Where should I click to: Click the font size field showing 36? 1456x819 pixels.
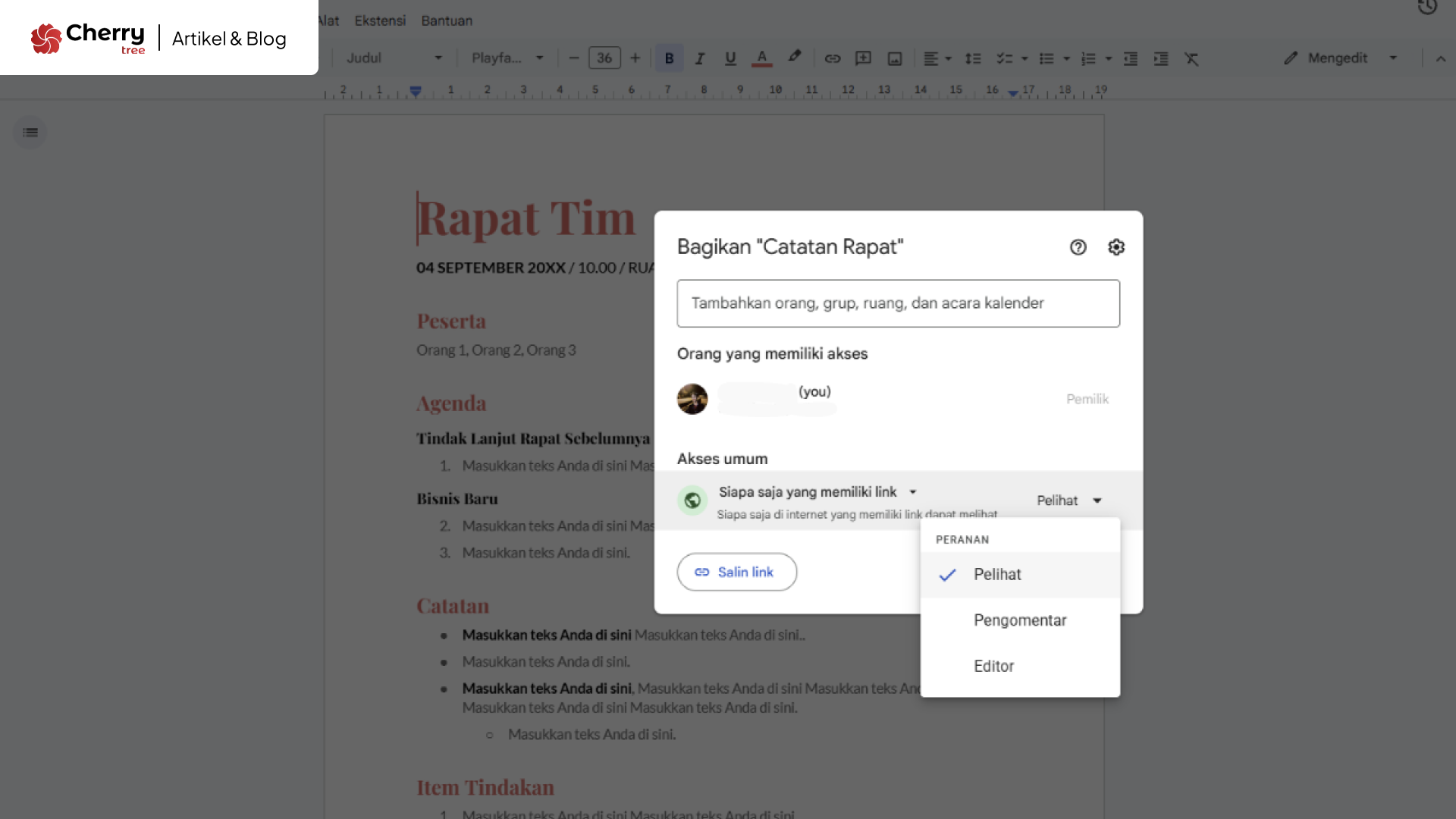pyautogui.click(x=604, y=58)
